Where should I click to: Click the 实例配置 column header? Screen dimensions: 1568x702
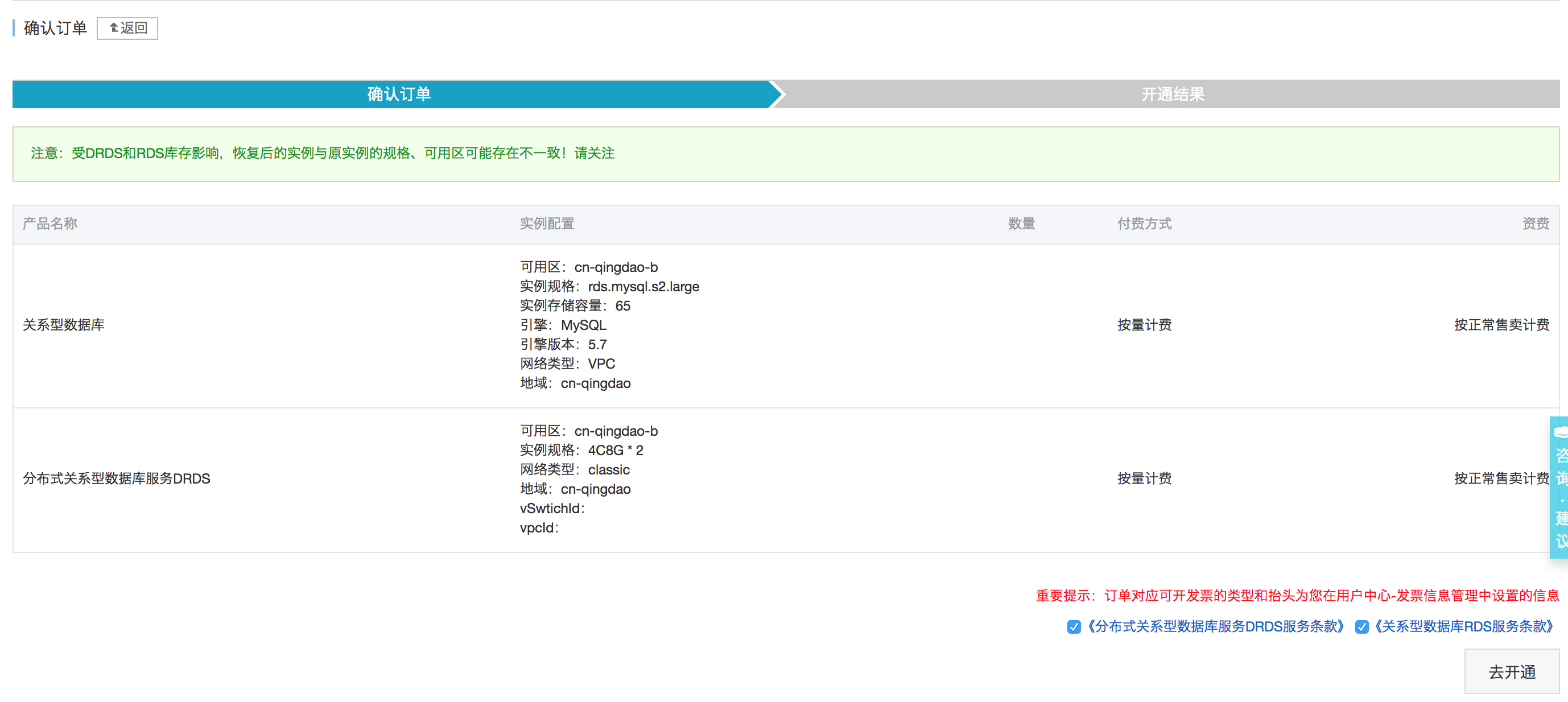547,224
